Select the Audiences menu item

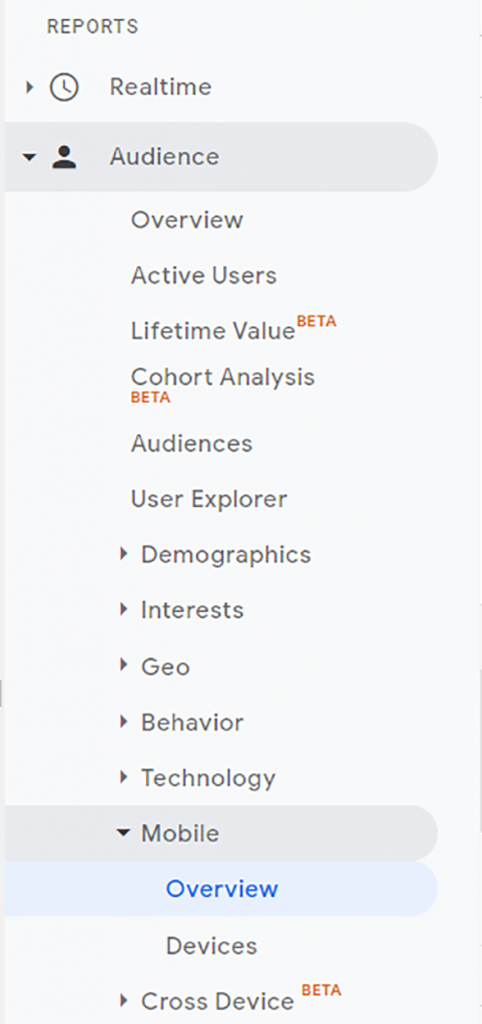pyautogui.click(x=191, y=443)
